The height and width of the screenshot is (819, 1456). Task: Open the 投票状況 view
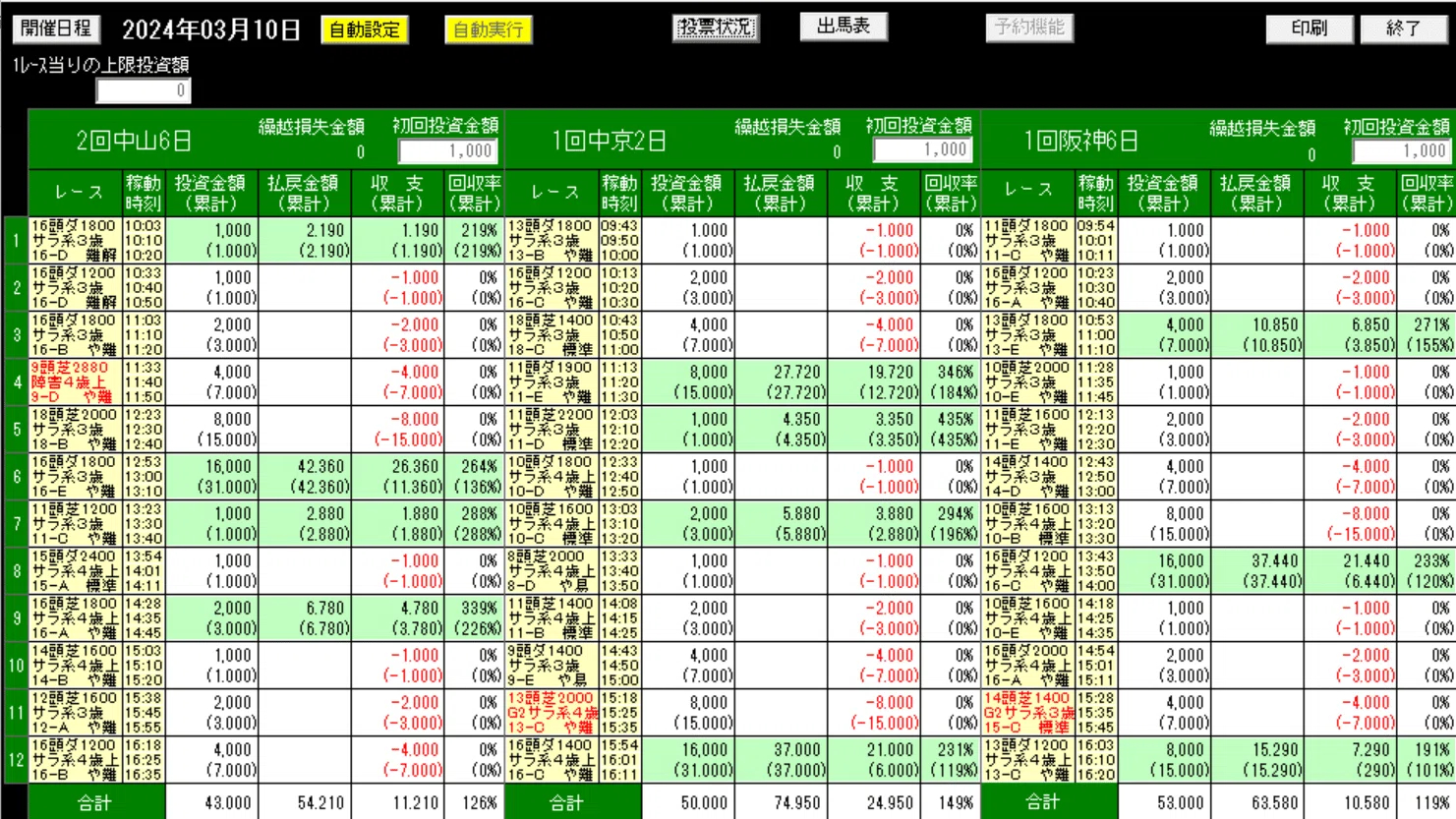(x=716, y=28)
